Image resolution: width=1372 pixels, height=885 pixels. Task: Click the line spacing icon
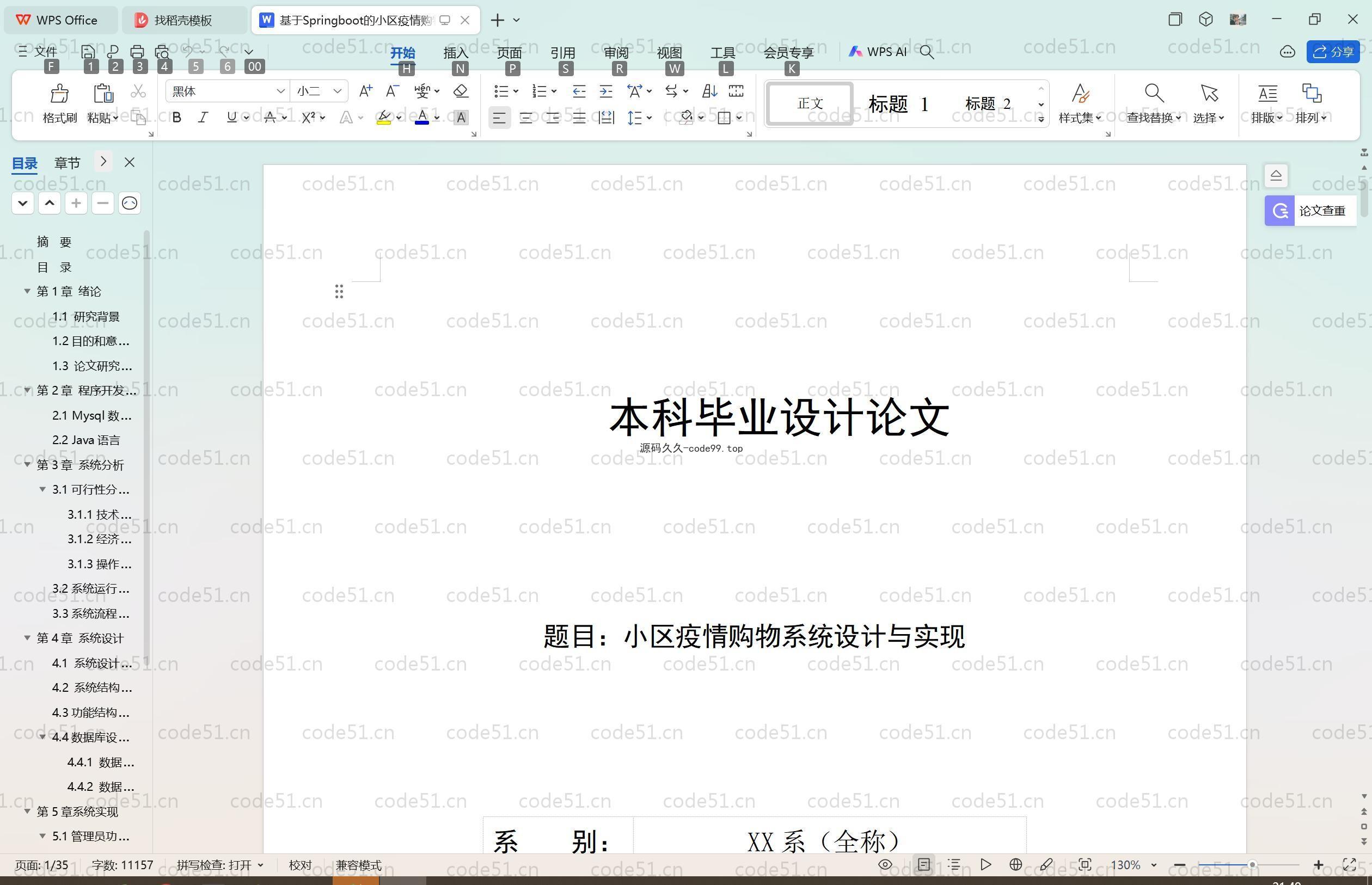[634, 118]
